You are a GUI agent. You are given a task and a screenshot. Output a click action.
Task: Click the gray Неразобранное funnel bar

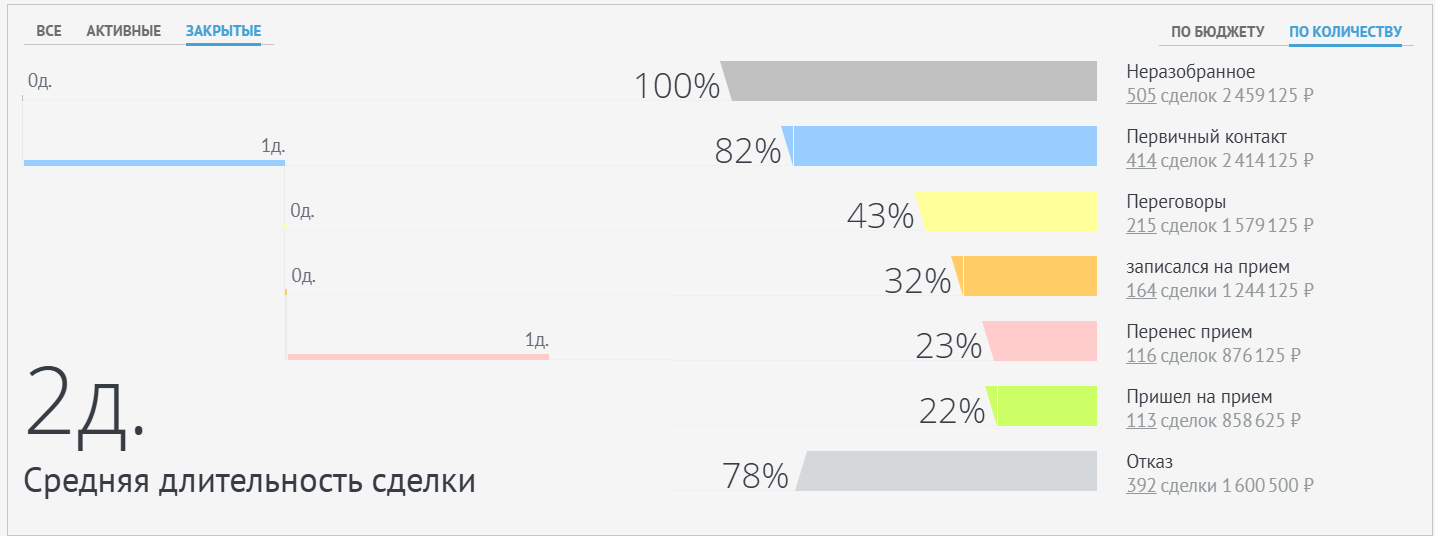click(x=912, y=81)
